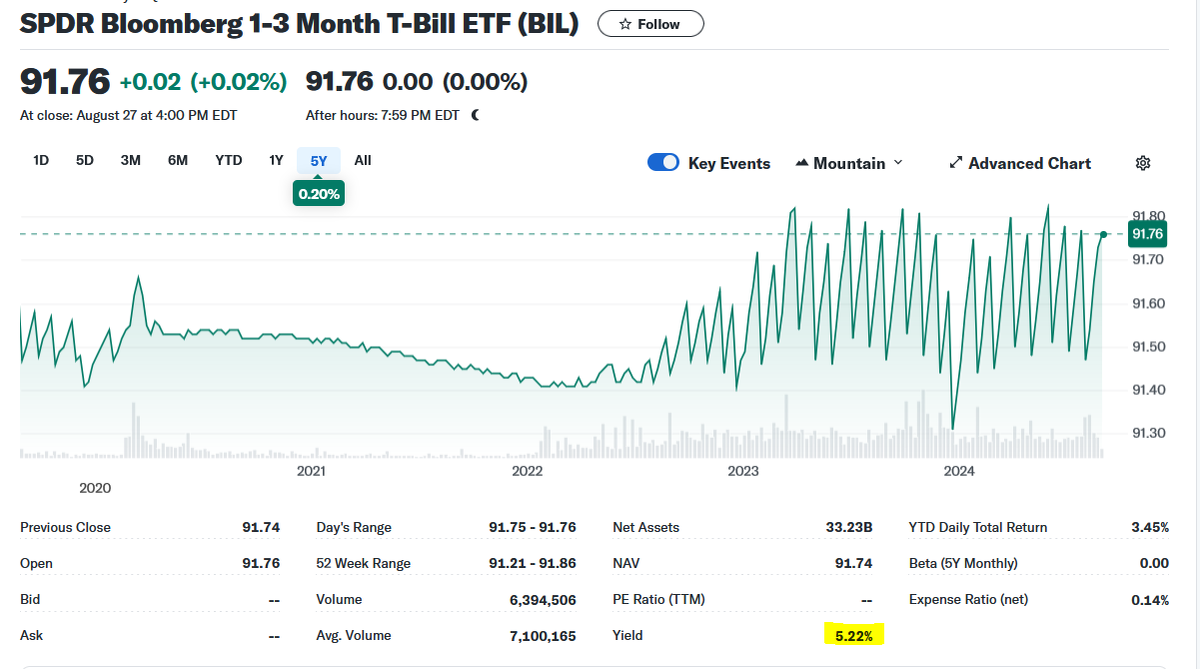Click the Beta (5Y Monthly) label

click(x=963, y=563)
